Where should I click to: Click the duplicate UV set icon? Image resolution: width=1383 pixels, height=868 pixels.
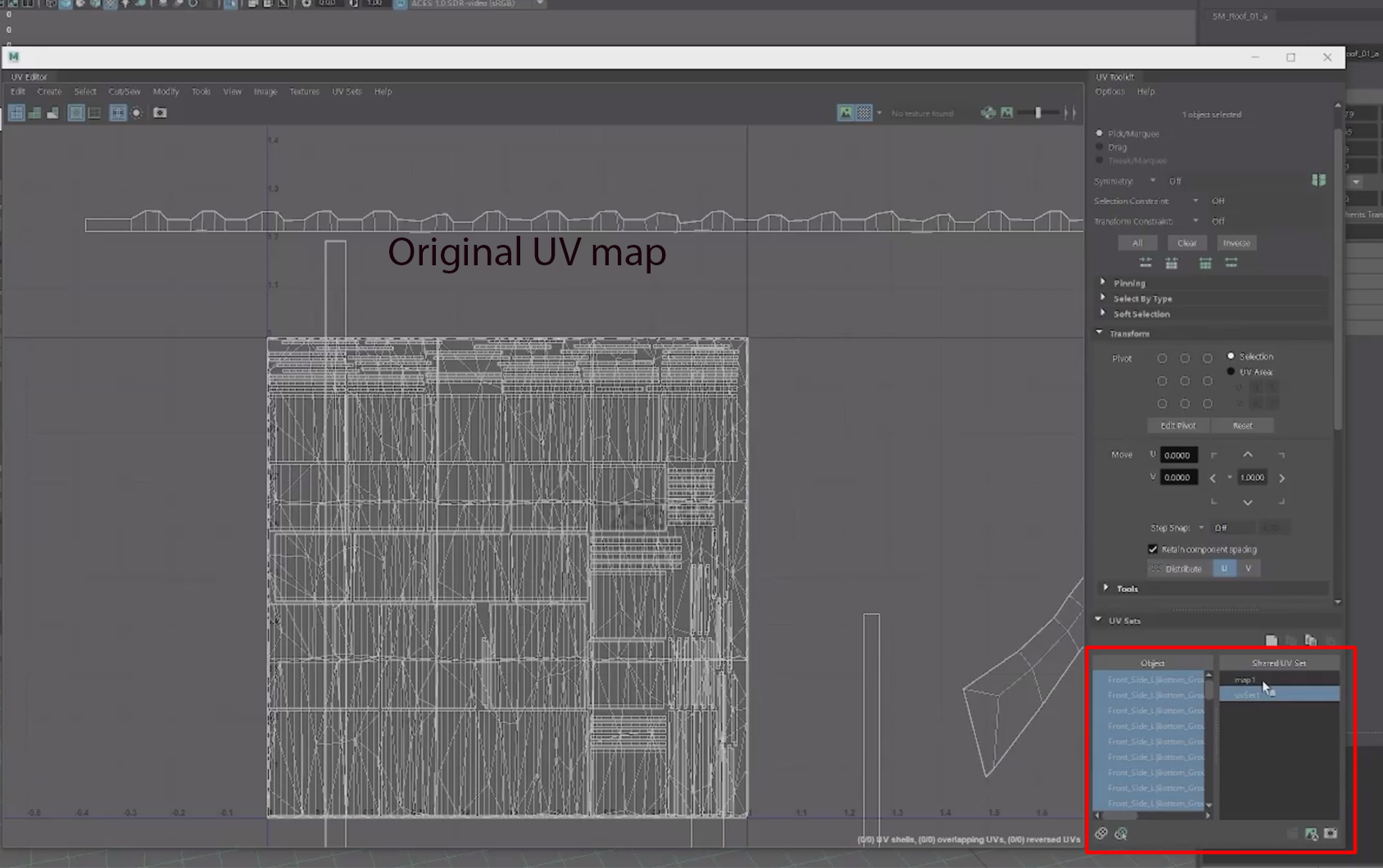tap(1310, 640)
